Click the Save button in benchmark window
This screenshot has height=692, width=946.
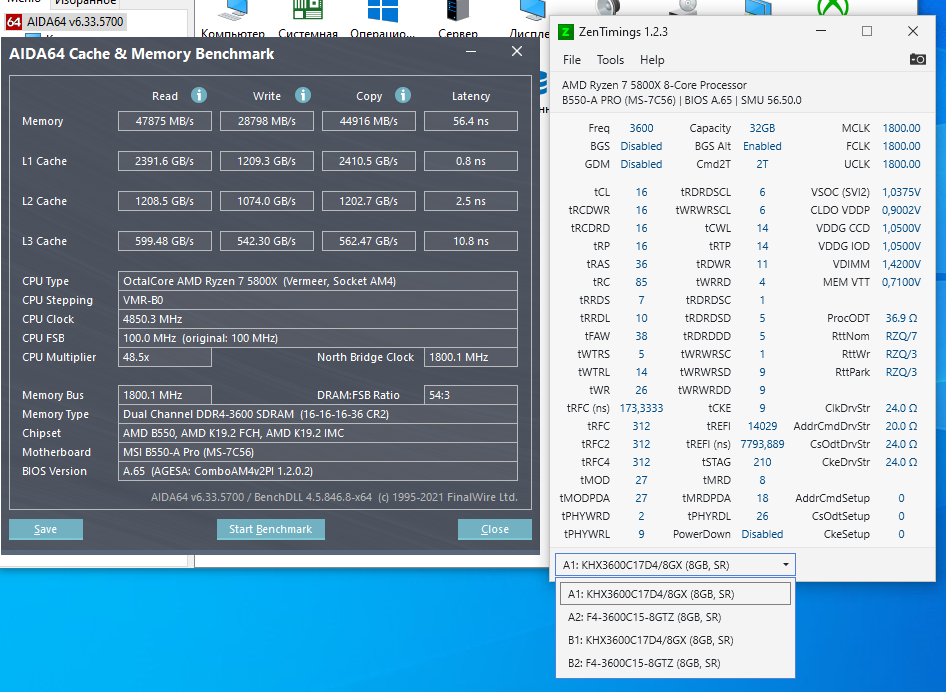pyautogui.click(x=46, y=529)
